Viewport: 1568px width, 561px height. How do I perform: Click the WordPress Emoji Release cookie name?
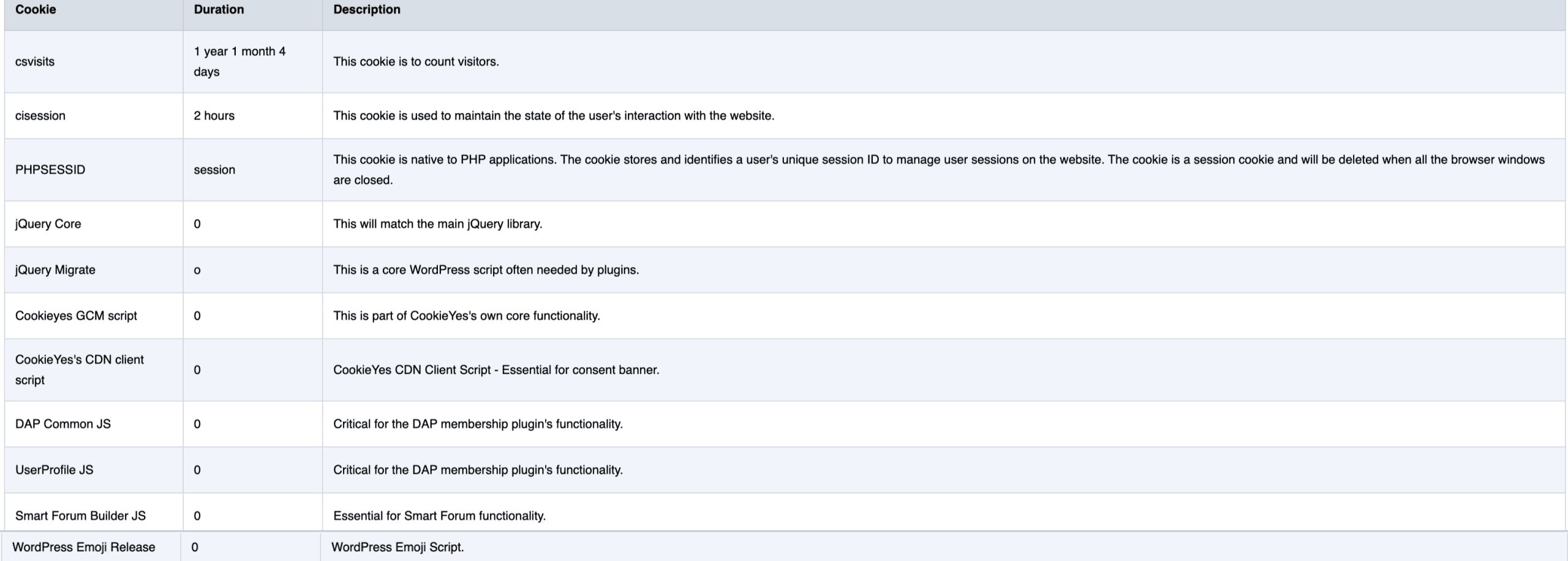coord(84,548)
